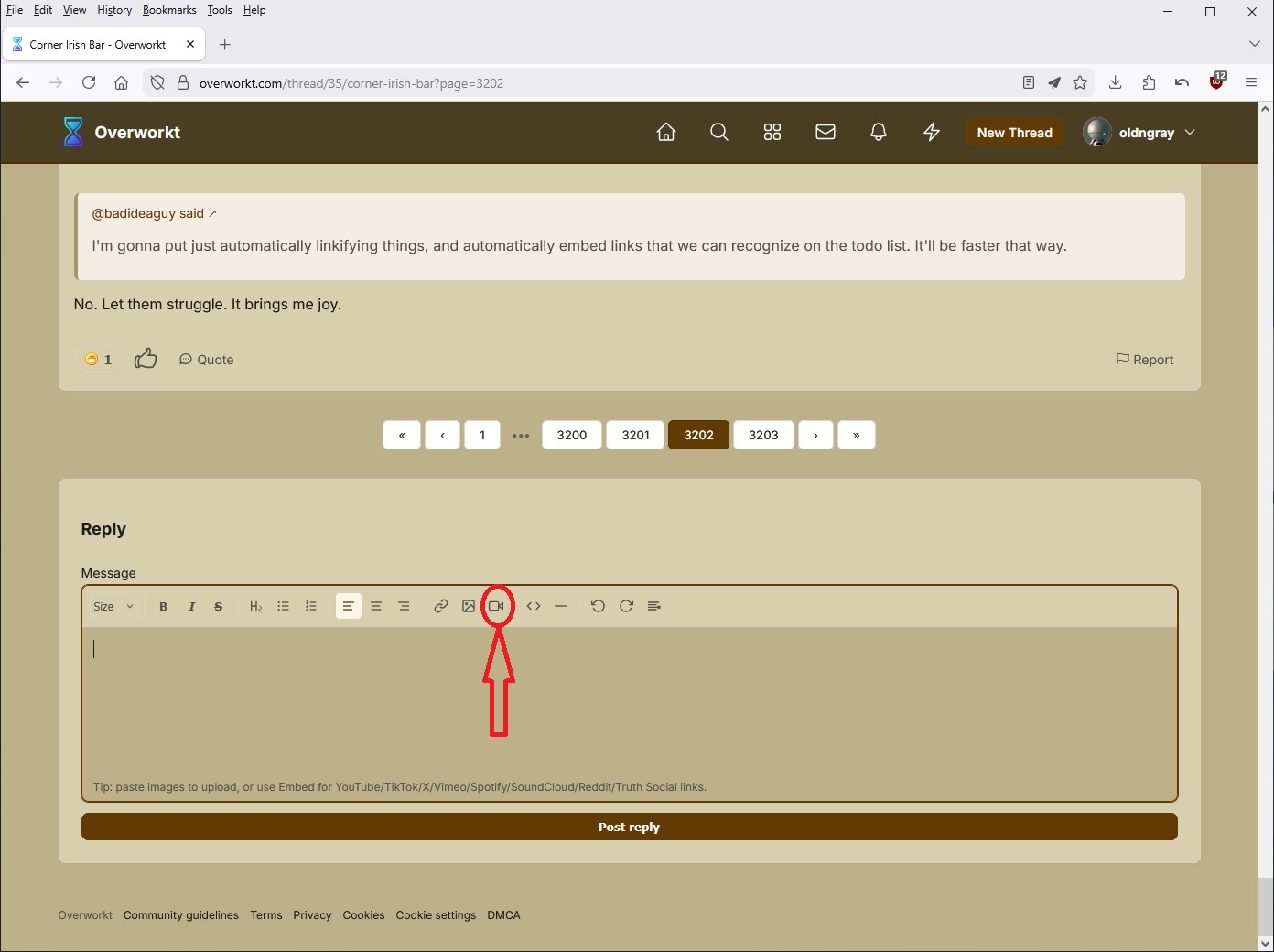Click the search magnifier in Overworkt header
The width and height of the screenshot is (1274, 952).
[x=719, y=133]
